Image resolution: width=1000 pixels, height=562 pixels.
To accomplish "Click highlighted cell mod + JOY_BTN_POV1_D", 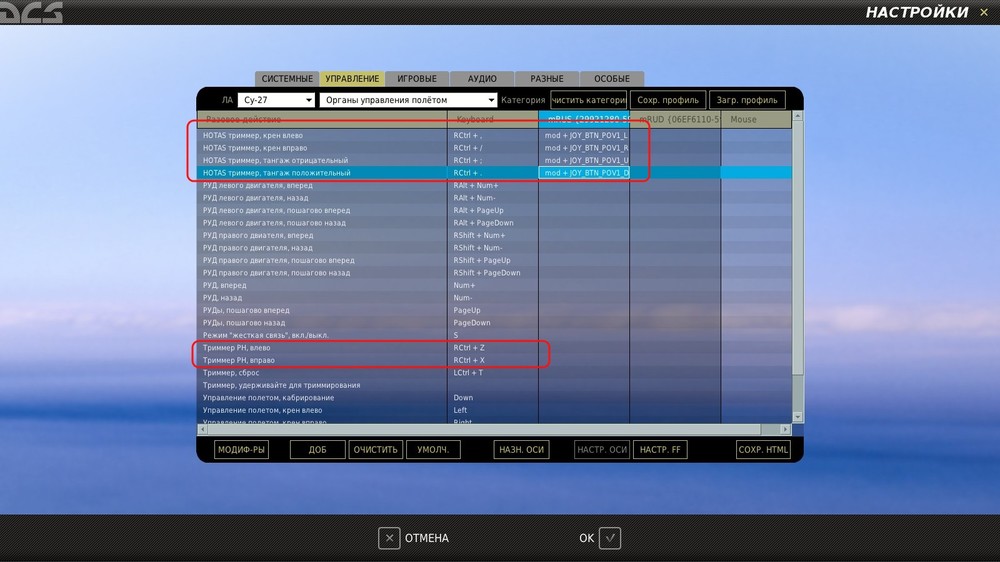I will pyautogui.click(x=584, y=173).
